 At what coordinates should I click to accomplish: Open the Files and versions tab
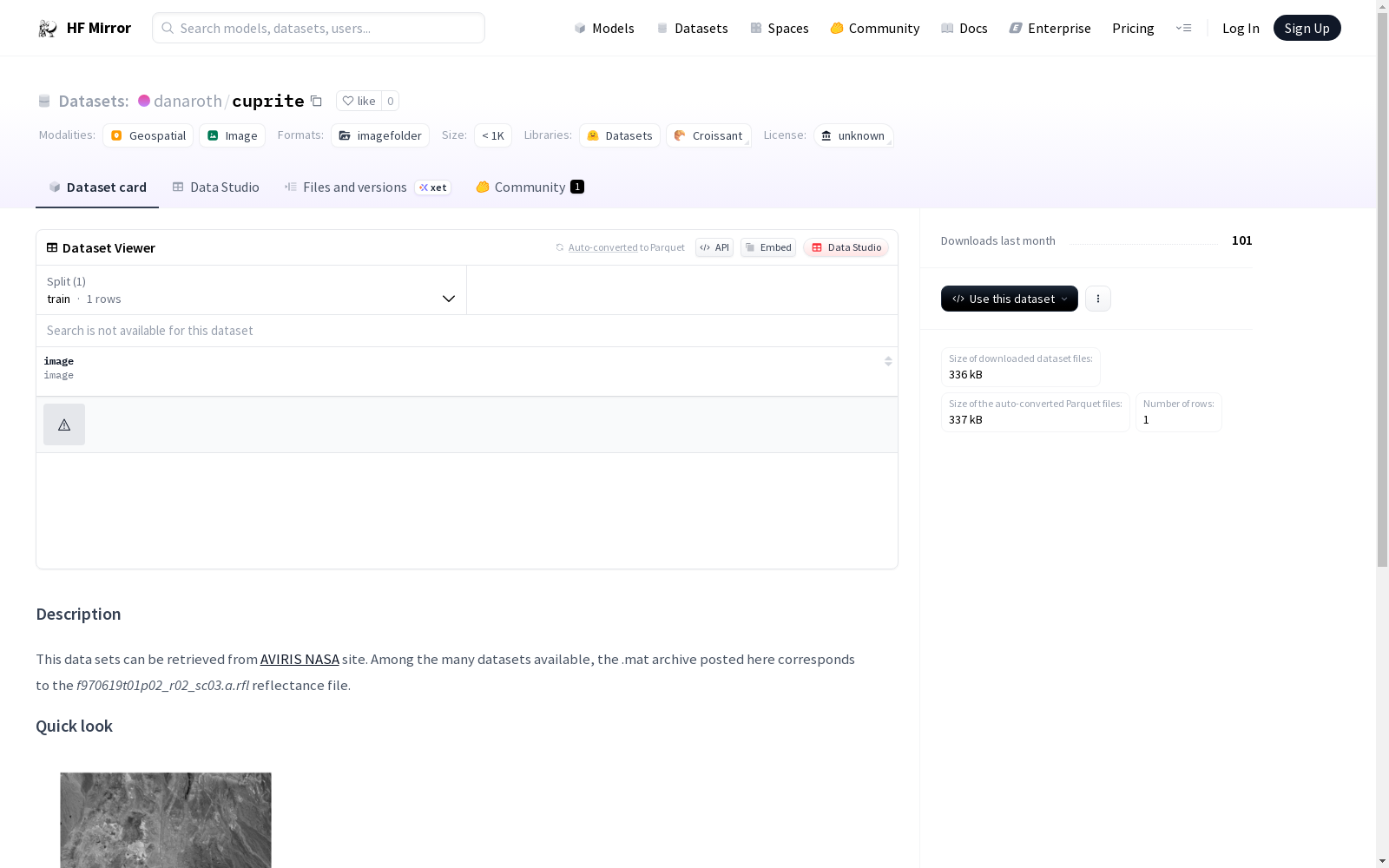(x=367, y=187)
